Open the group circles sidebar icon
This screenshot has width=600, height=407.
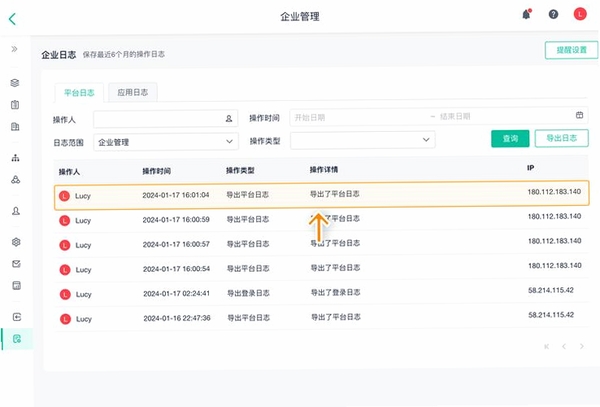tap(16, 179)
